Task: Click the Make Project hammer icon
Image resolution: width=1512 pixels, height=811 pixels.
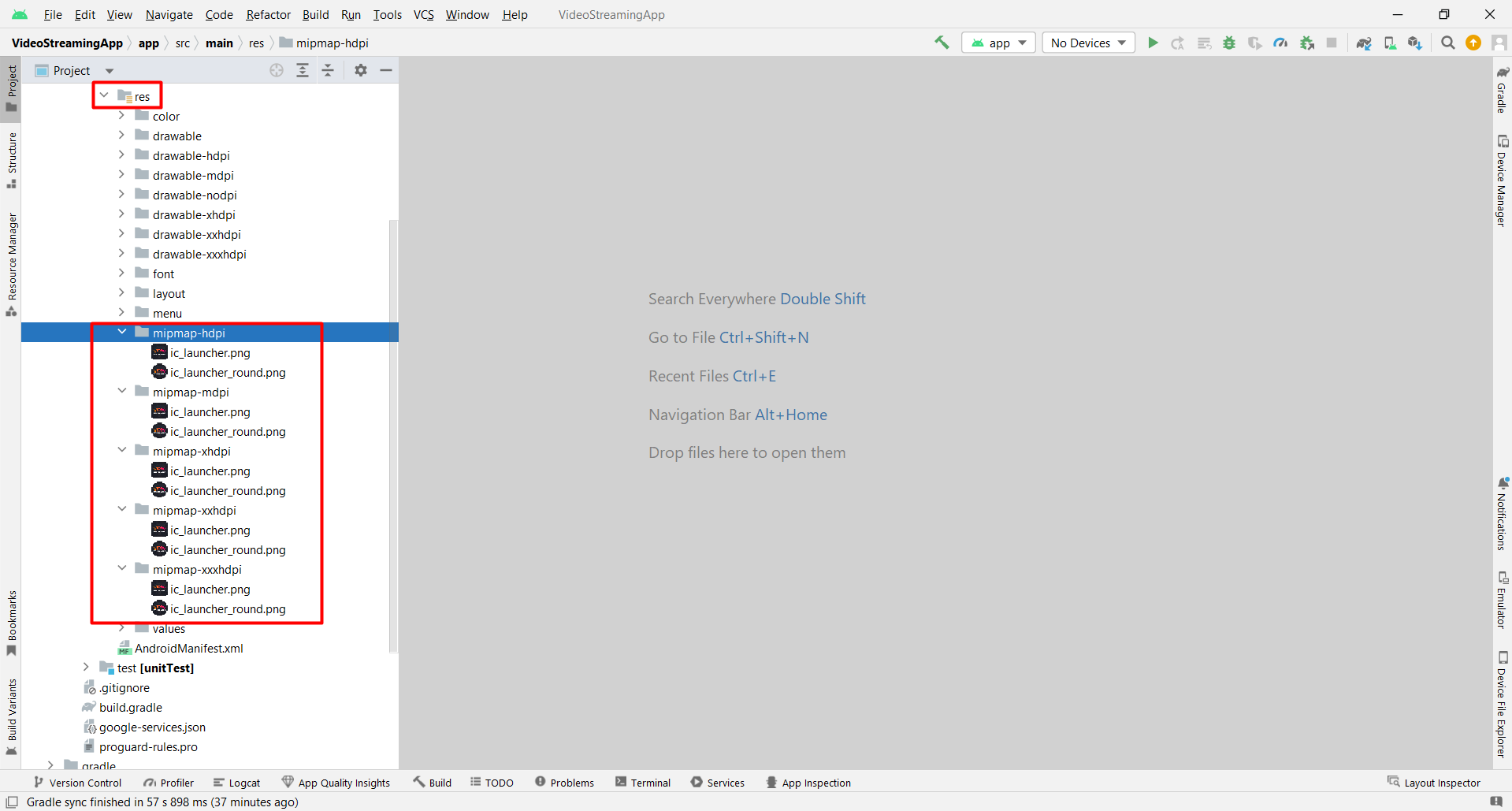Action: point(942,43)
